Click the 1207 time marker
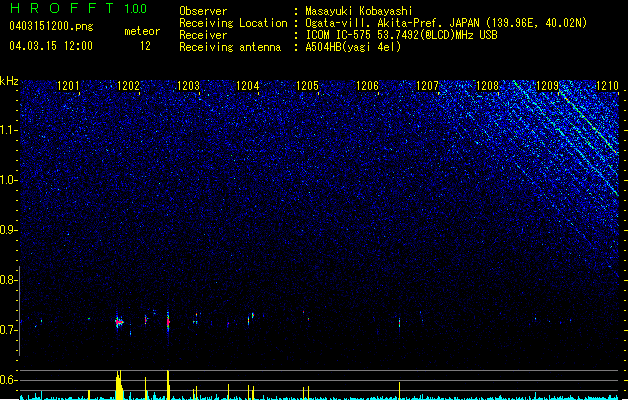 (x=427, y=86)
